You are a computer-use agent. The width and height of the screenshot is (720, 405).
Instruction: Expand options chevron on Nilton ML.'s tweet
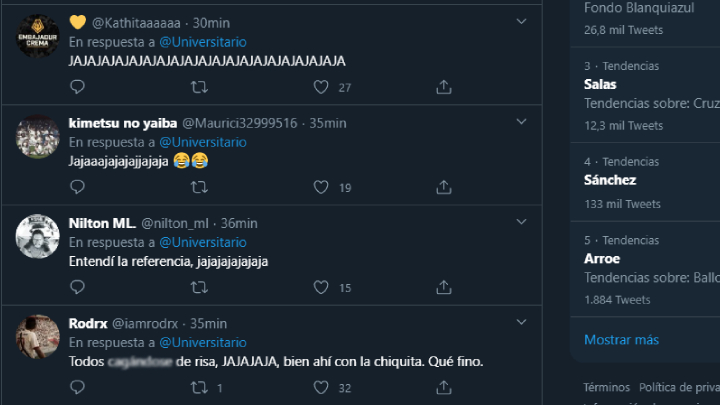click(521, 221)
